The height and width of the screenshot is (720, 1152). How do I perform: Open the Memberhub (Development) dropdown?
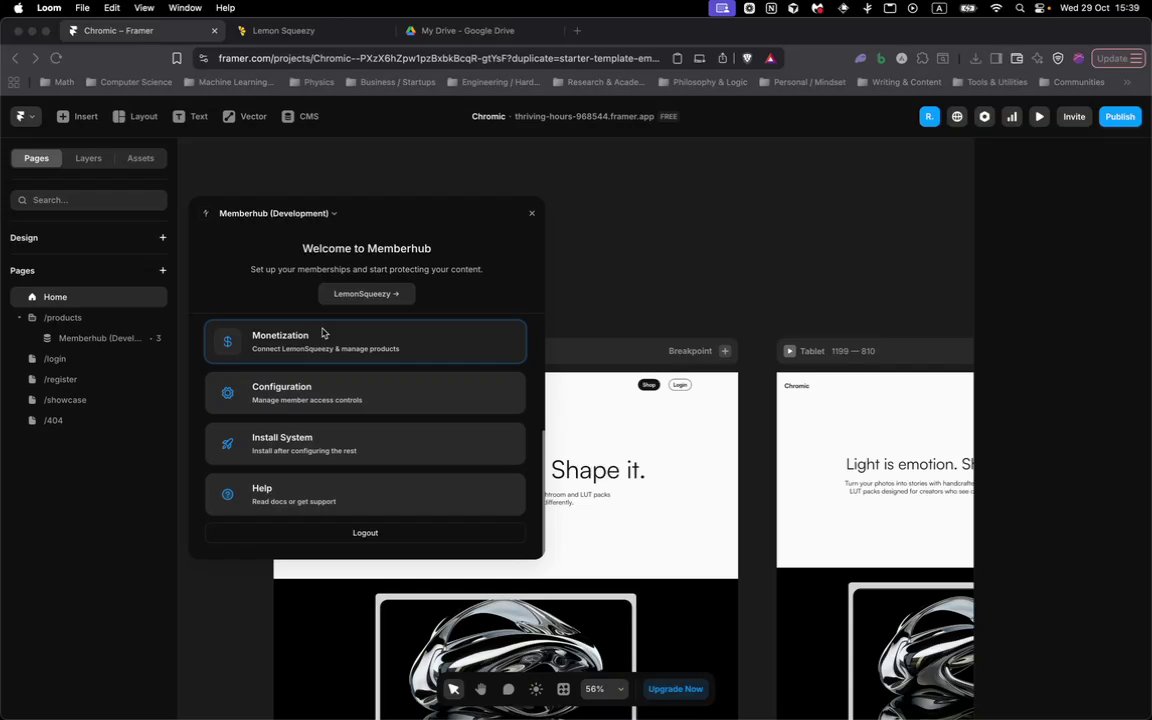(x=278, y=213)
